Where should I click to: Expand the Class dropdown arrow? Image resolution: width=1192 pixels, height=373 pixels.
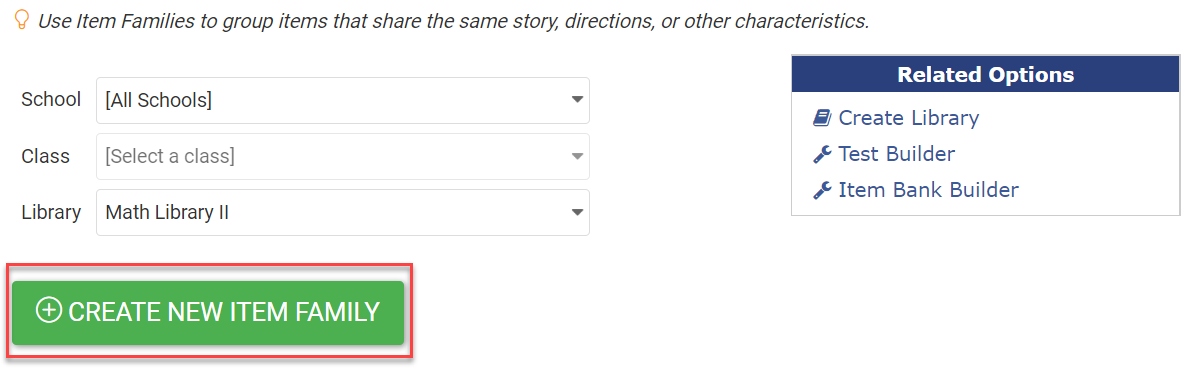click(577, 156)
